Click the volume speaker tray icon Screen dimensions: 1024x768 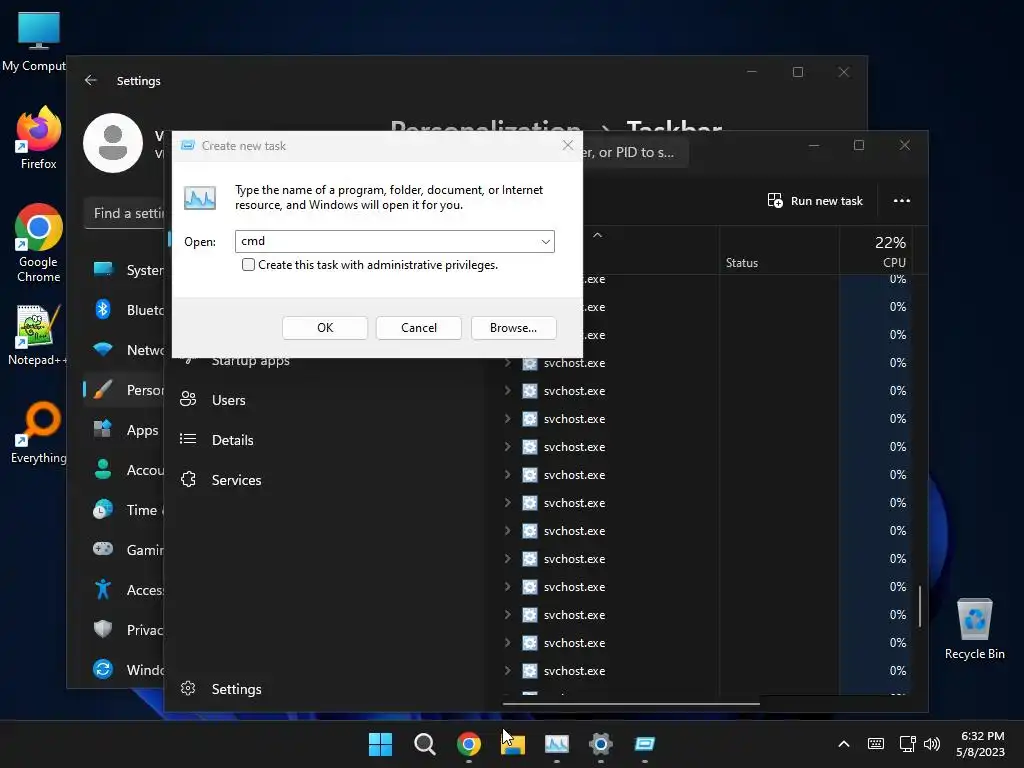click(x=932, y=744)
